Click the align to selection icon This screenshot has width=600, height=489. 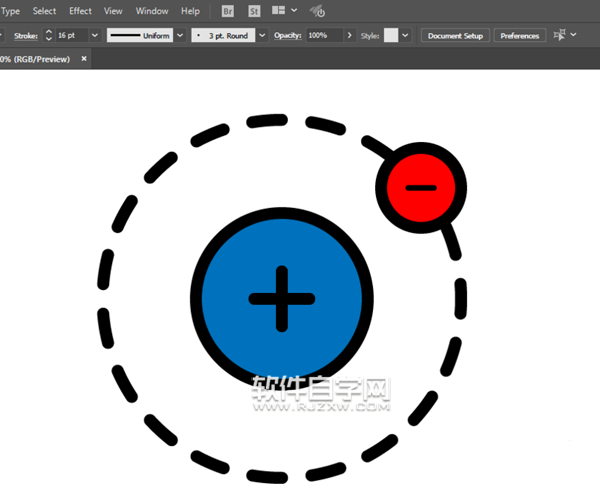559,35
